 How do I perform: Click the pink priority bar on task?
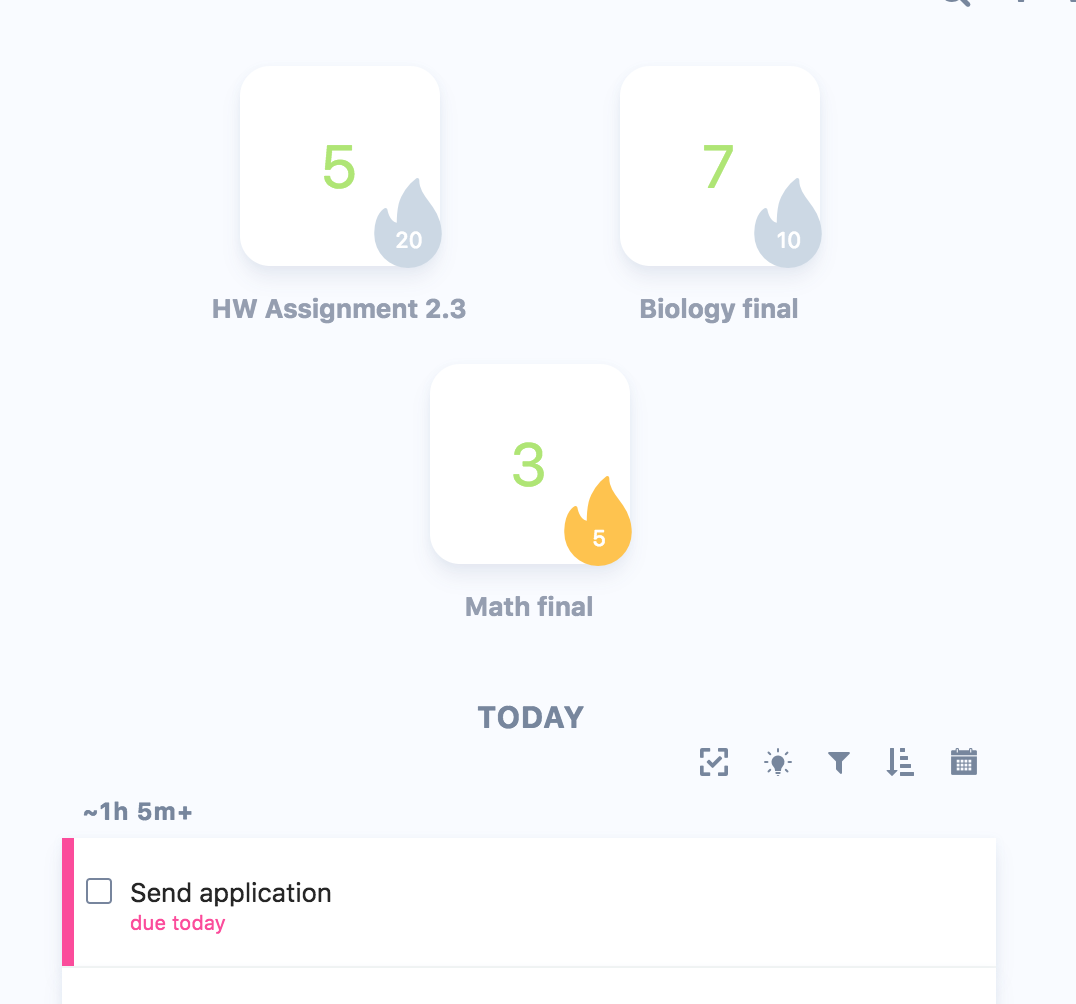pyautogui.click(x=68, y=902)
